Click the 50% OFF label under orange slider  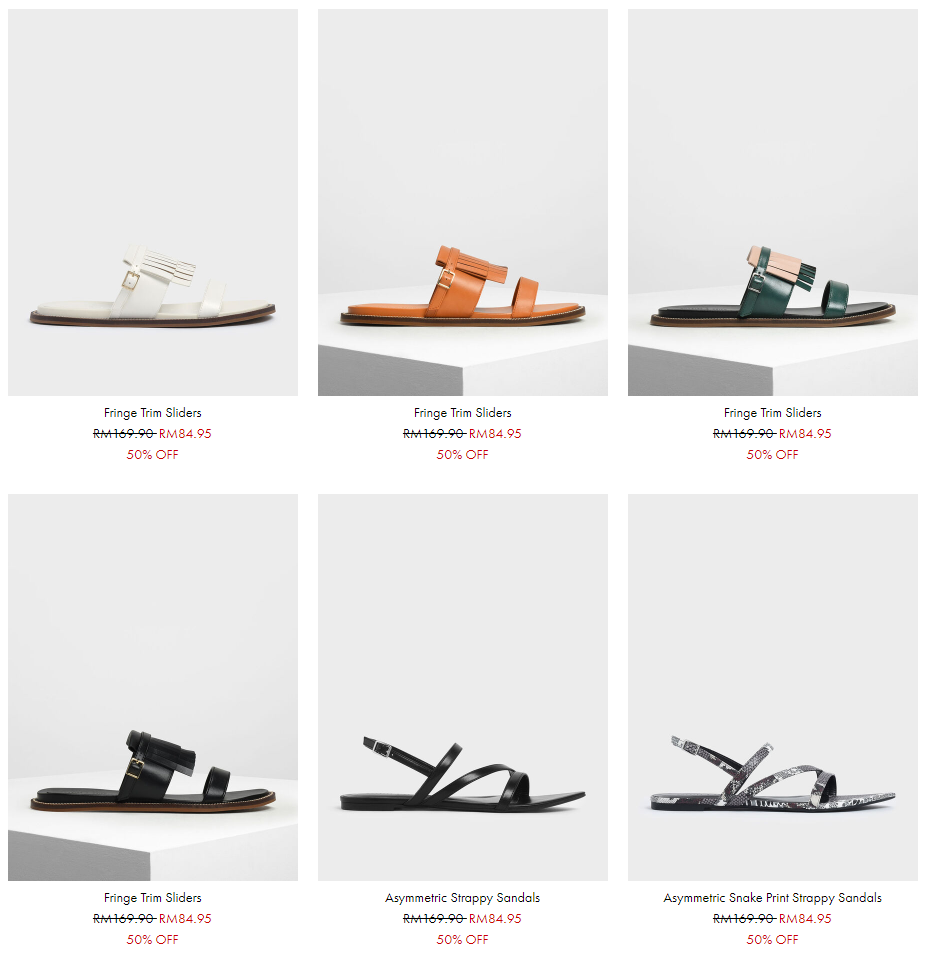463,454
